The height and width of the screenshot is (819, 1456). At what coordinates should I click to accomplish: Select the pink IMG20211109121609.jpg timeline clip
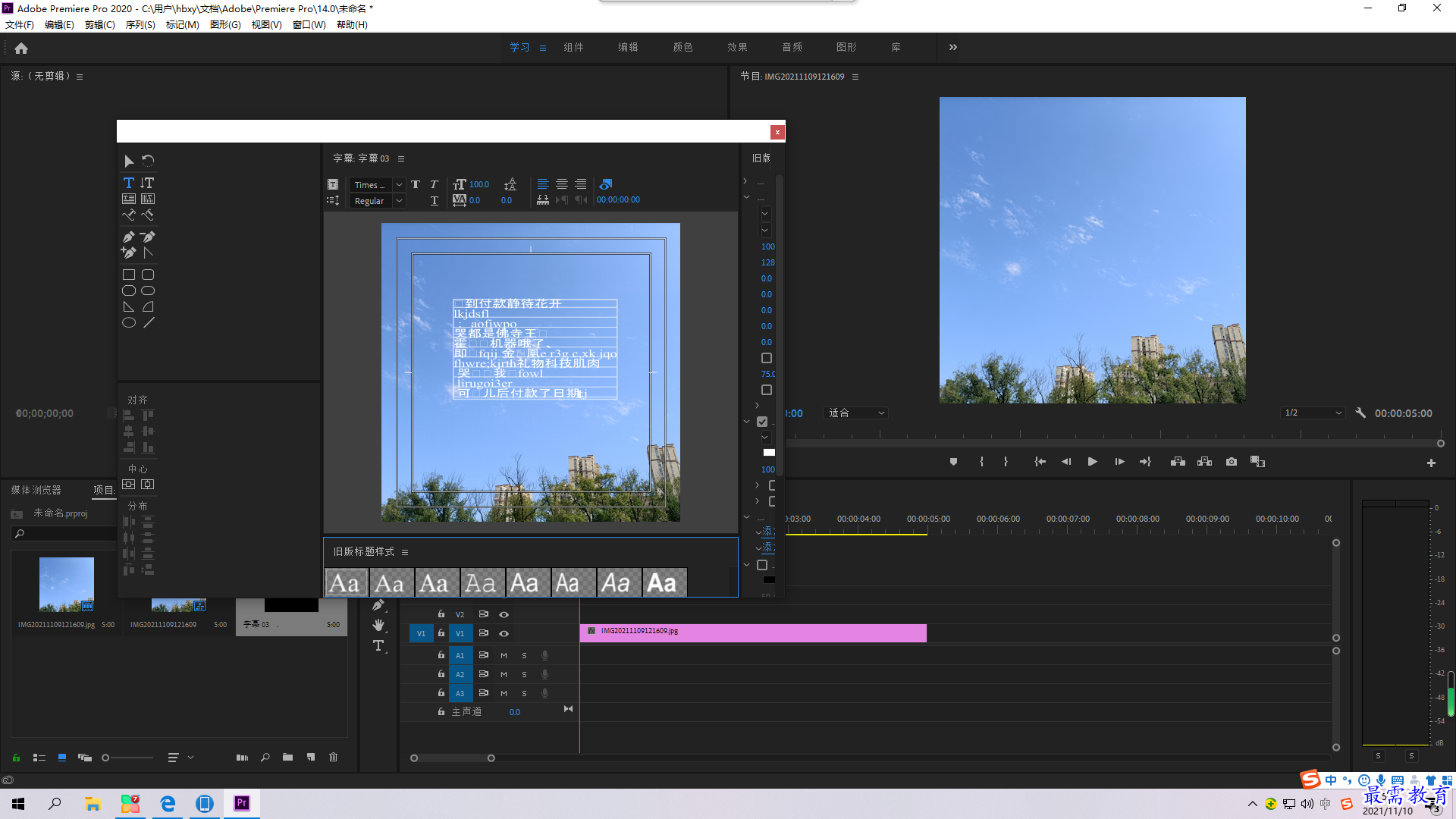pyautogui.click(x=753, y=633)
